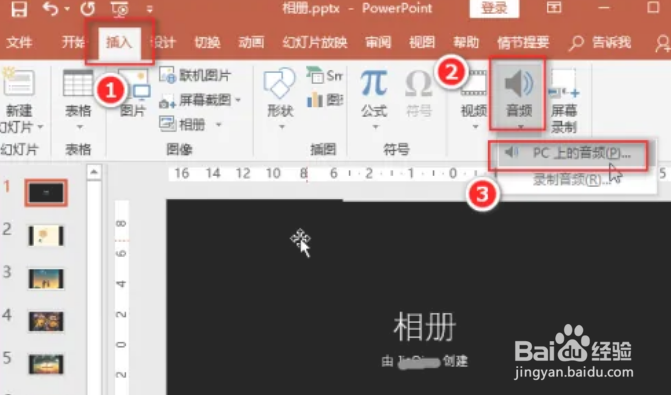
Task: Choose 联机图片 online pictures
Action: pyautogui.click(x=196, y=75)
